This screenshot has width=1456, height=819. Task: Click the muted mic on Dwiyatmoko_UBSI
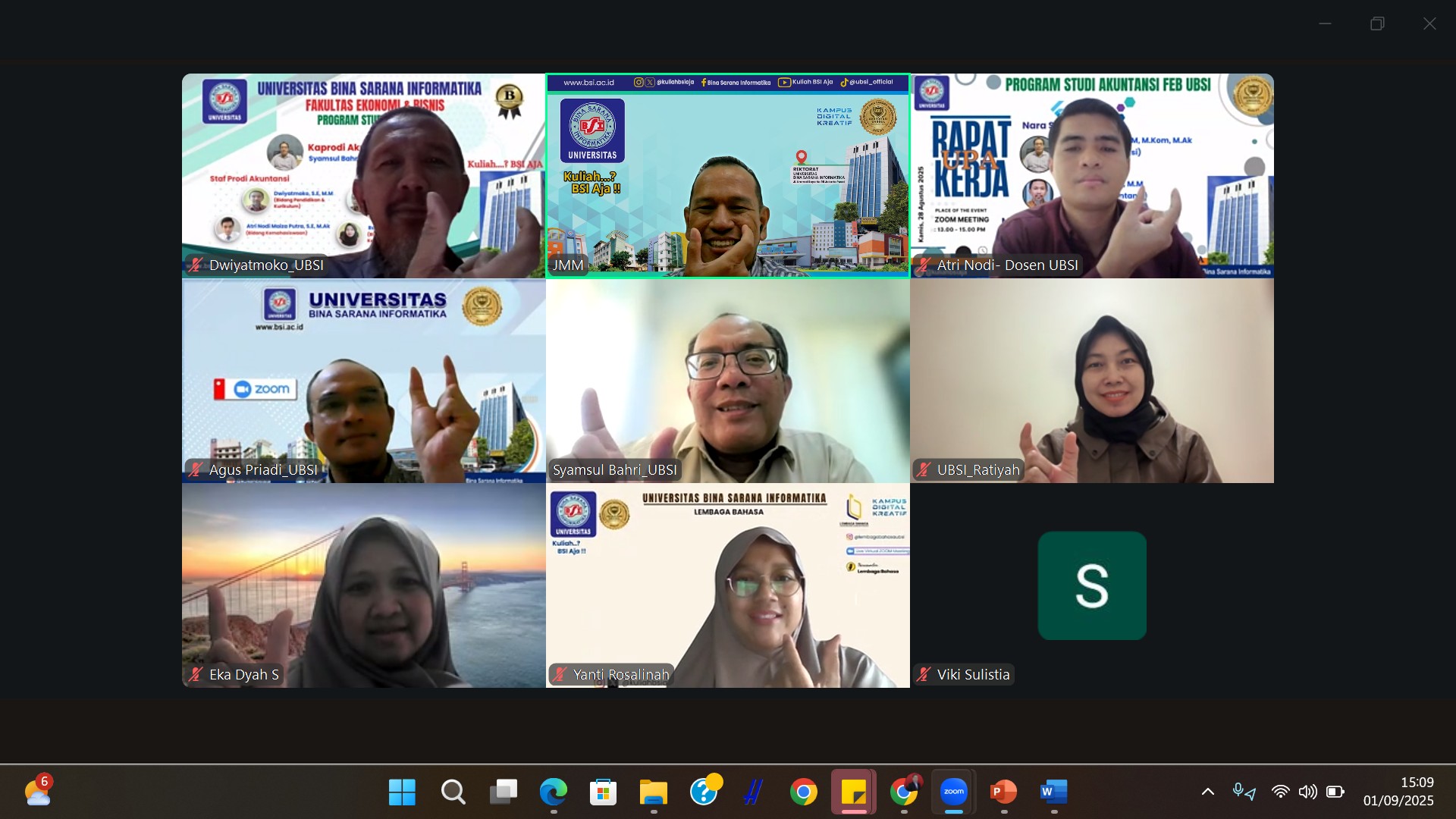(196, 265)
